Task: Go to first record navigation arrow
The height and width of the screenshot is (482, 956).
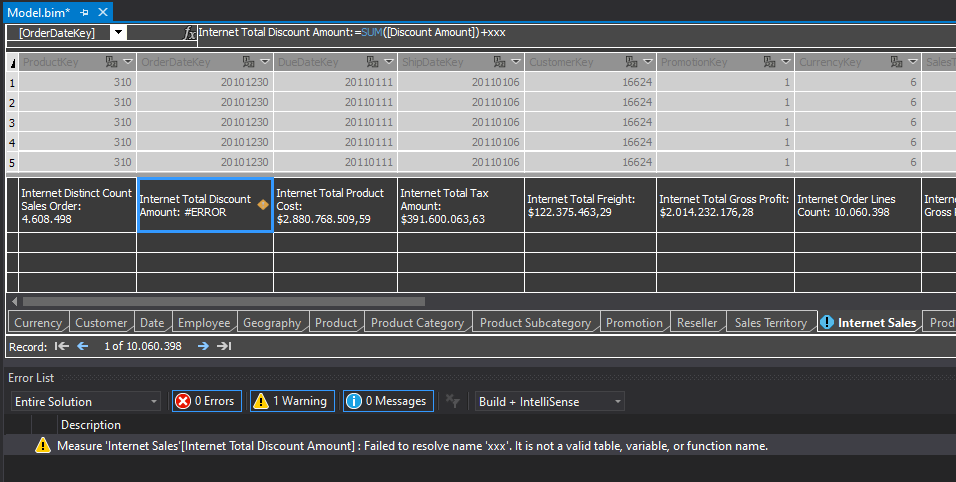Action: pos(61,346)
